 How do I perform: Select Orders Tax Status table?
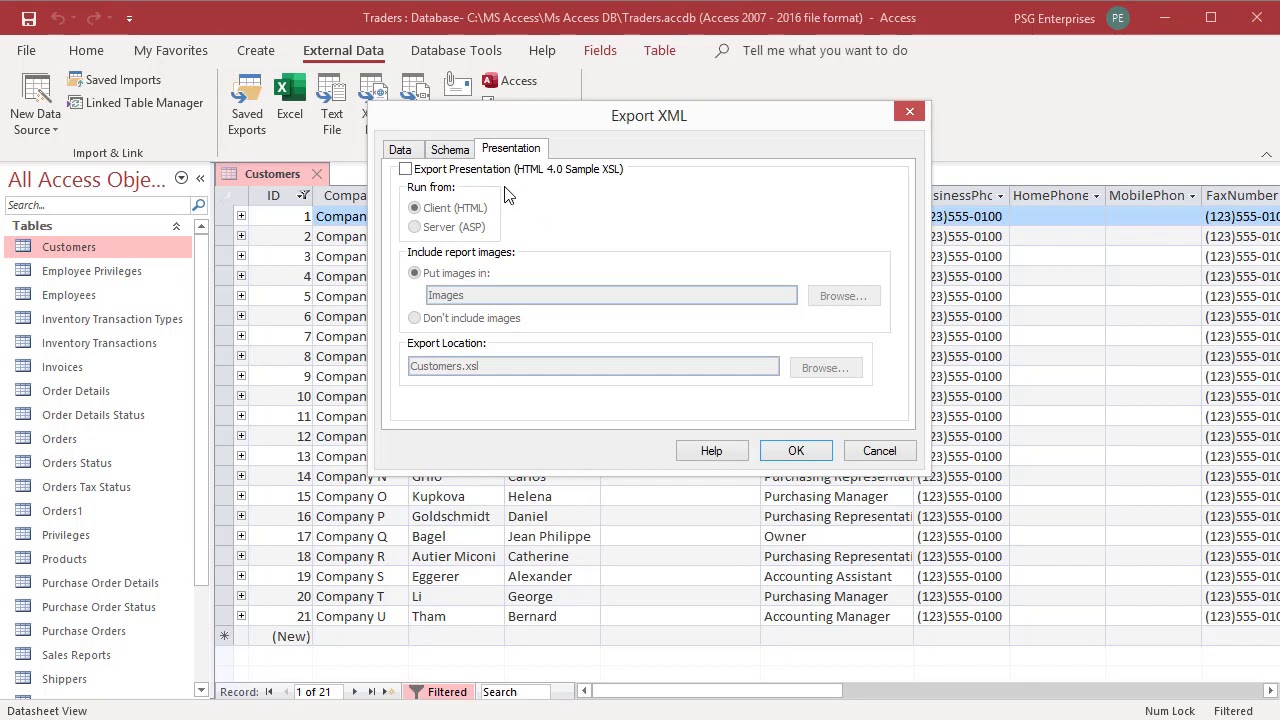click(x=86, y=487)
